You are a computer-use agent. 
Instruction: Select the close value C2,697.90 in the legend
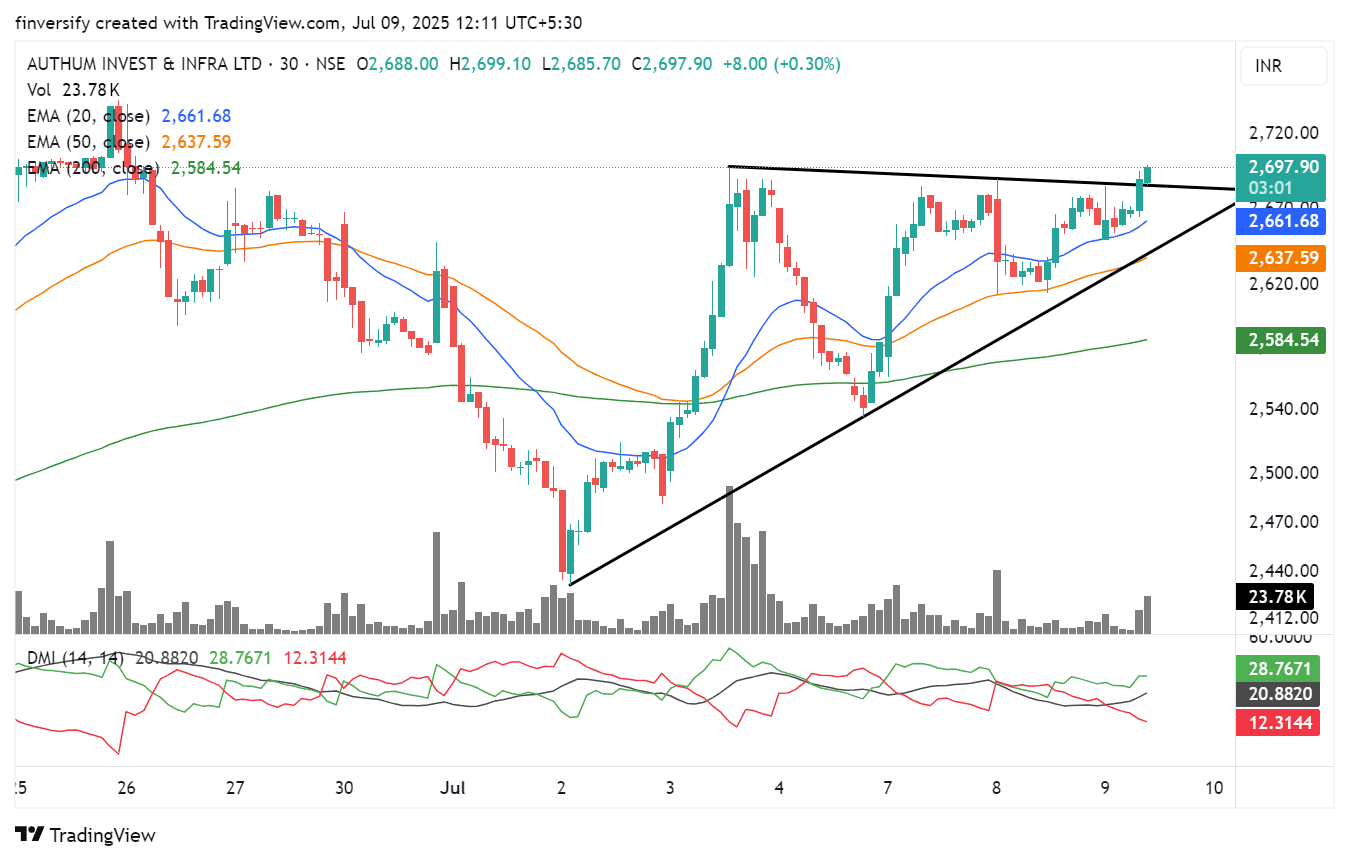672,64
